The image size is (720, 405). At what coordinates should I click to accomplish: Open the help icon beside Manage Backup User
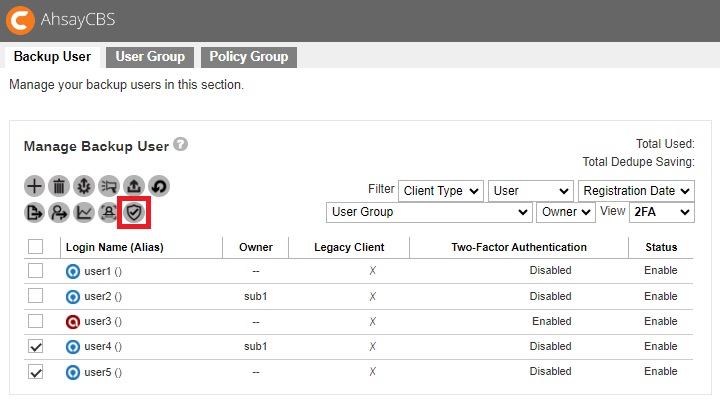coord(180,144)
